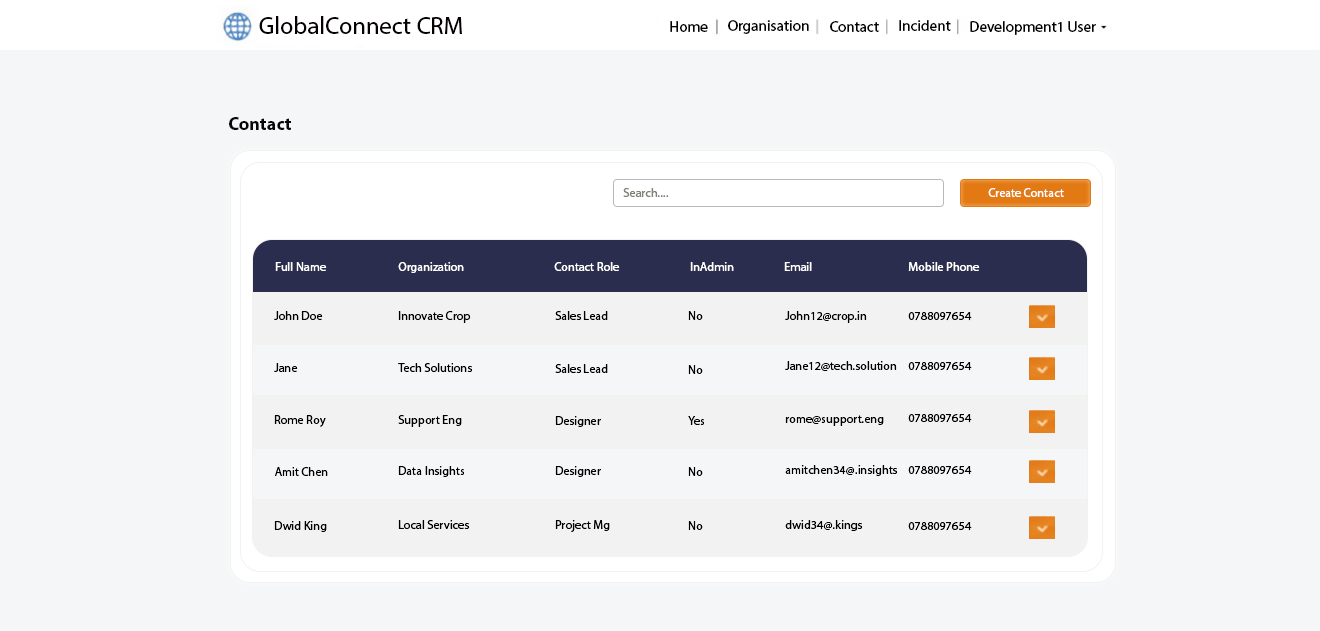The height and width of the screenshot is (631, 1320).
Task: Click the Tech Solutions organization cell
Action: pyautogui.click(x=435, y=368)
